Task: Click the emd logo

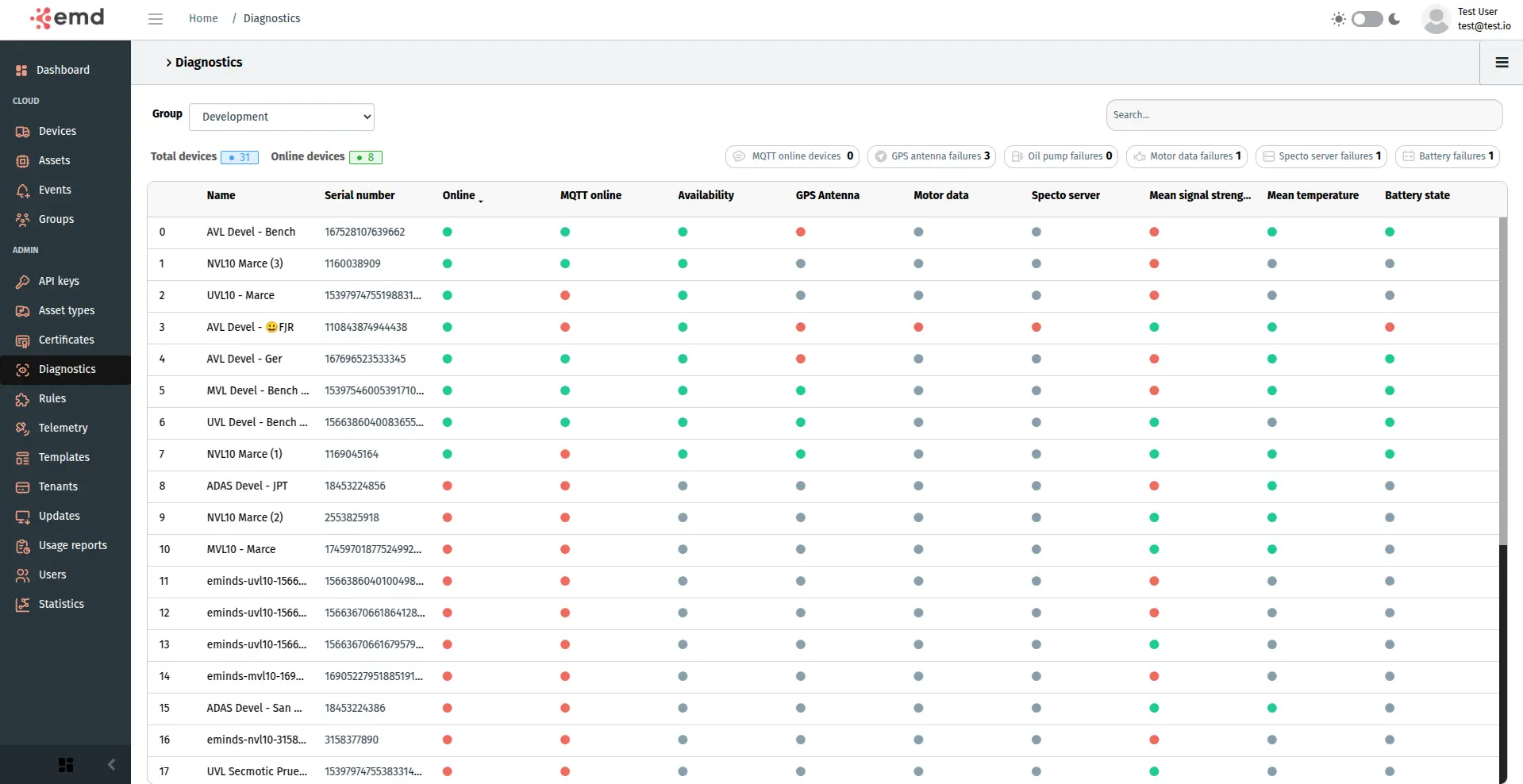Action: [67, 18]
